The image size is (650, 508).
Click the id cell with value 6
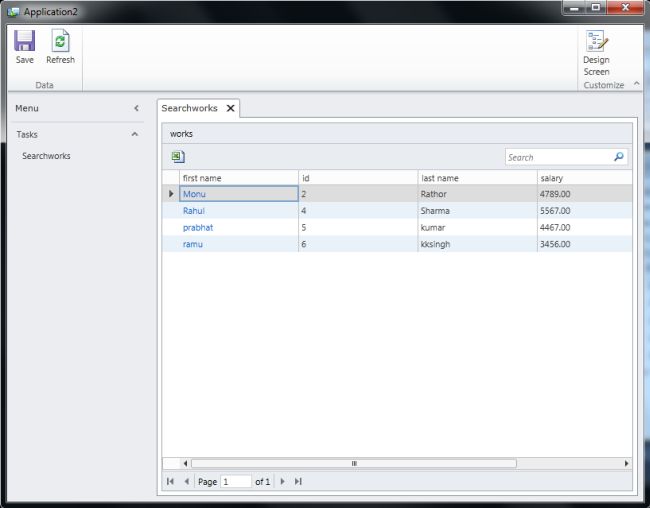coord(358,244)
